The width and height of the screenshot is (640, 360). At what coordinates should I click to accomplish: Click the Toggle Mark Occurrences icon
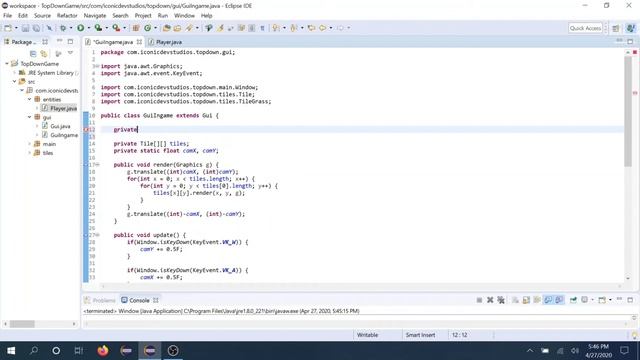(x=220, y=28)
